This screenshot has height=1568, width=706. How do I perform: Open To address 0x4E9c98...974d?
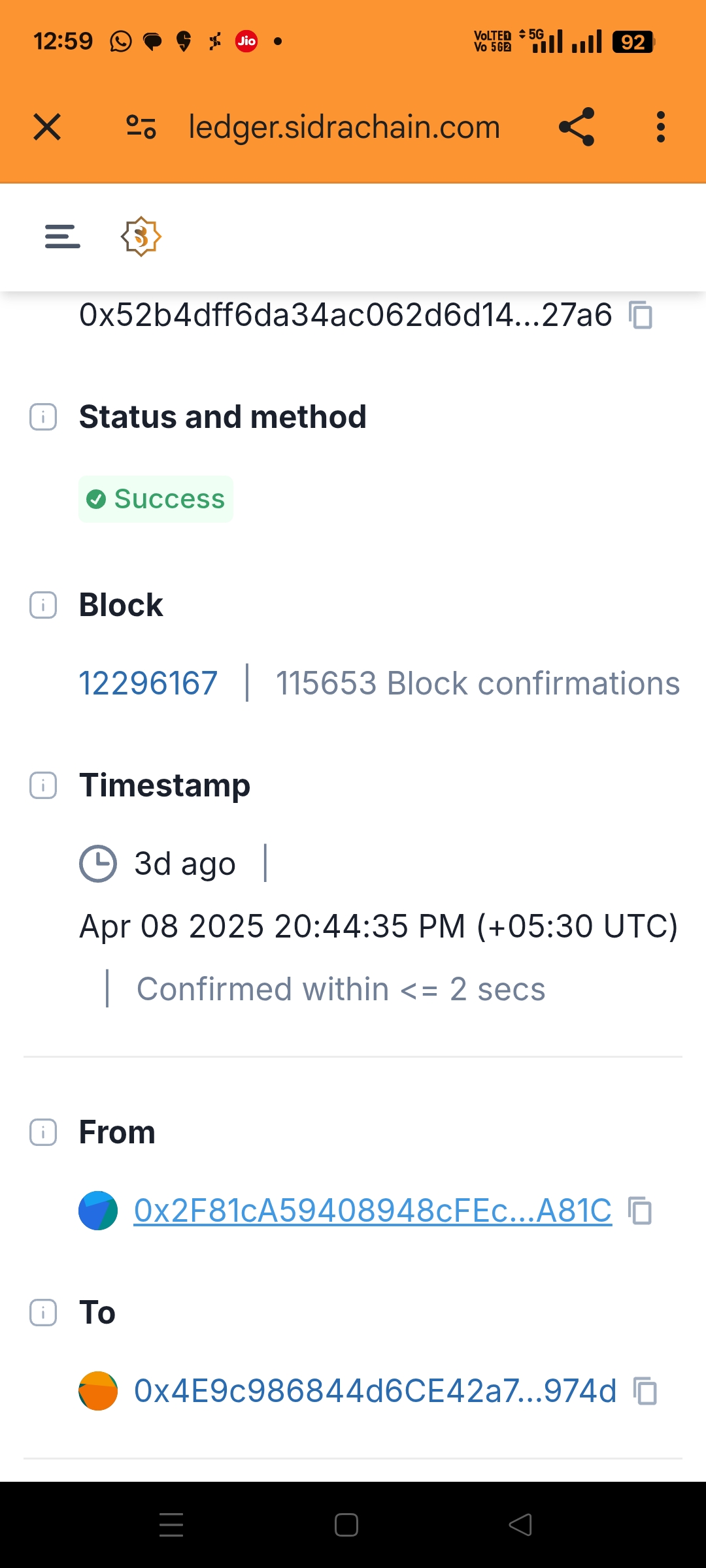375,1391
